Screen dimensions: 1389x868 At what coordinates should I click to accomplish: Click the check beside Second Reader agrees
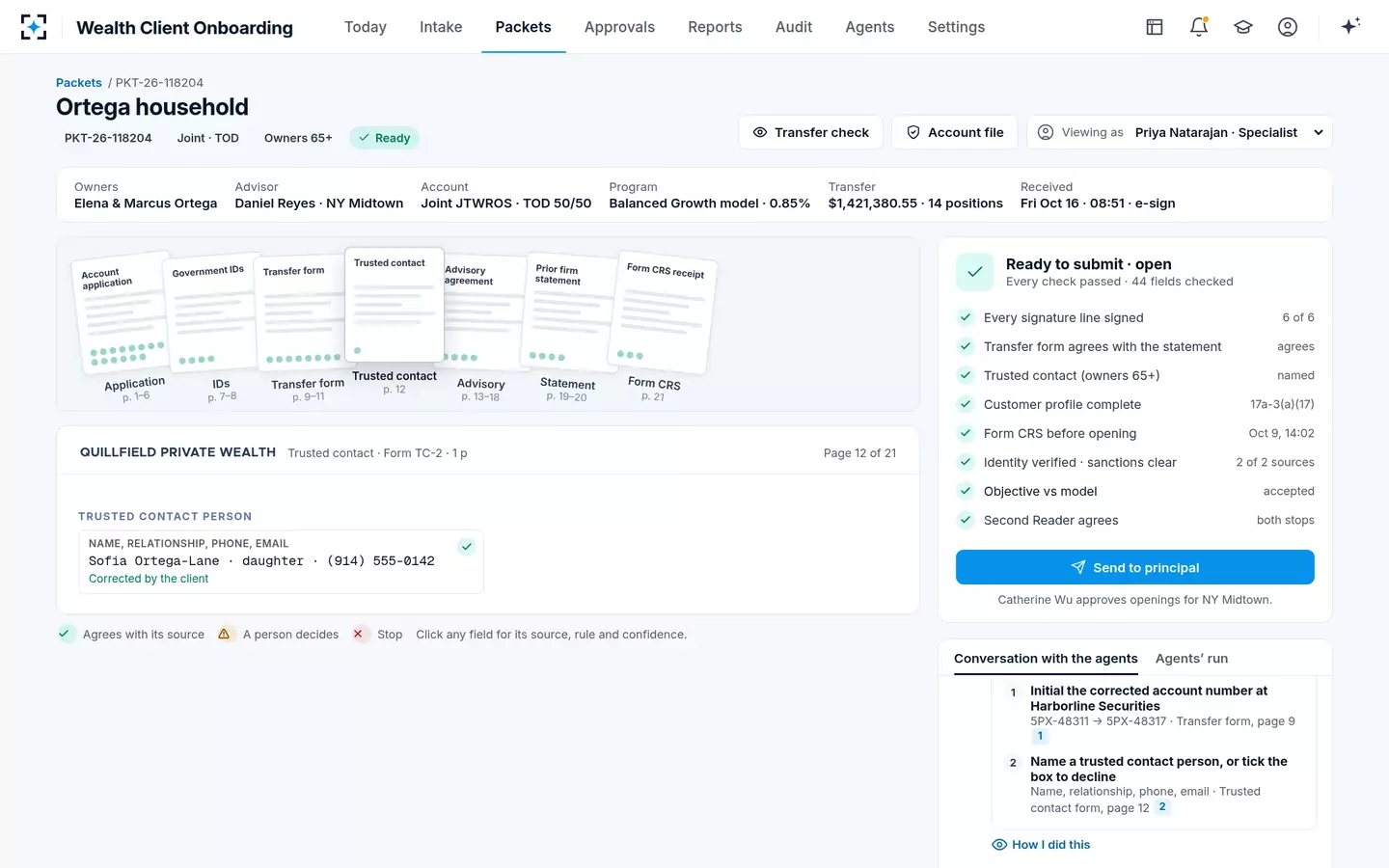point(966,520)
